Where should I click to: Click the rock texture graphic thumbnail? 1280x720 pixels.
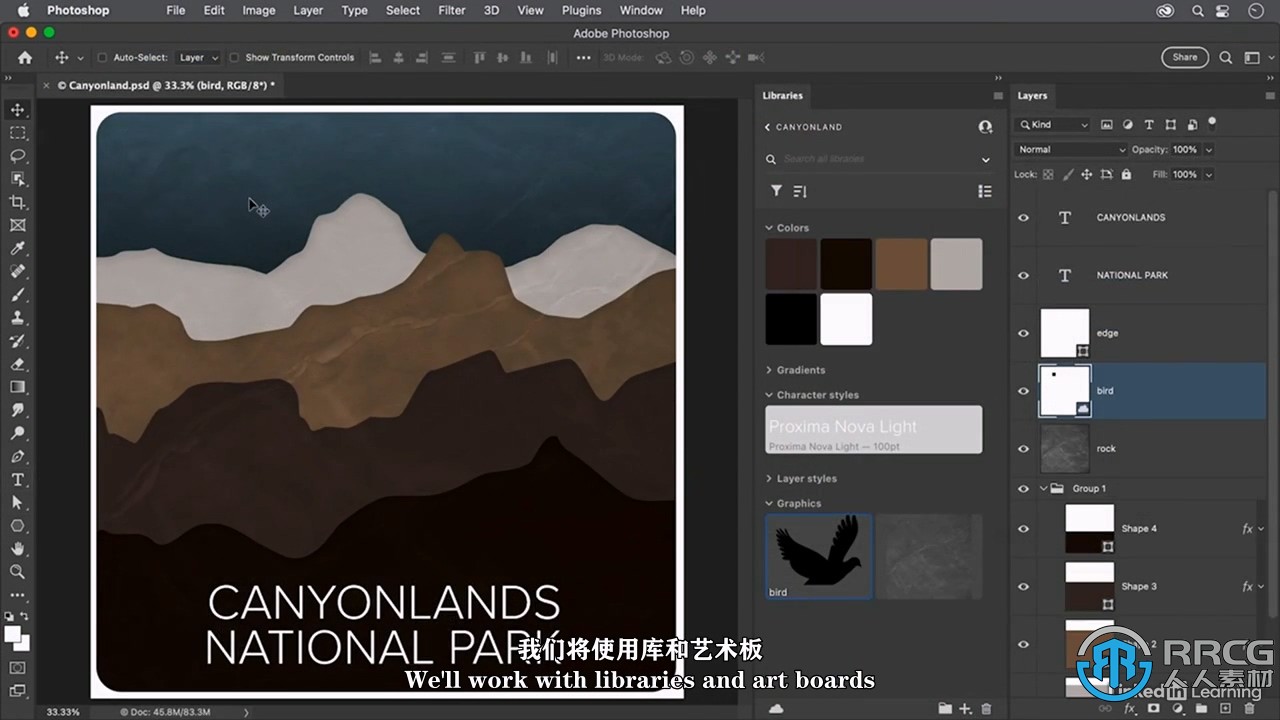[x=929, y=557]
